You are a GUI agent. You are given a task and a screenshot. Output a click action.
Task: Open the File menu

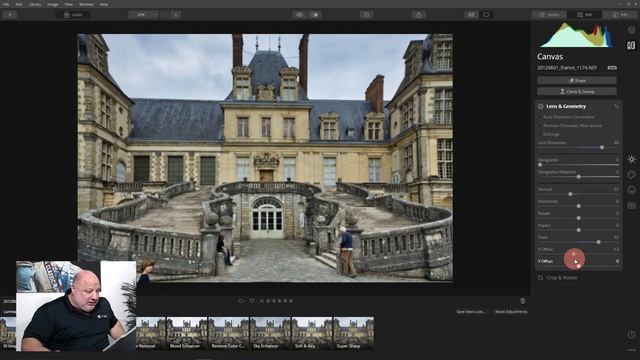(x=6, y=4)
